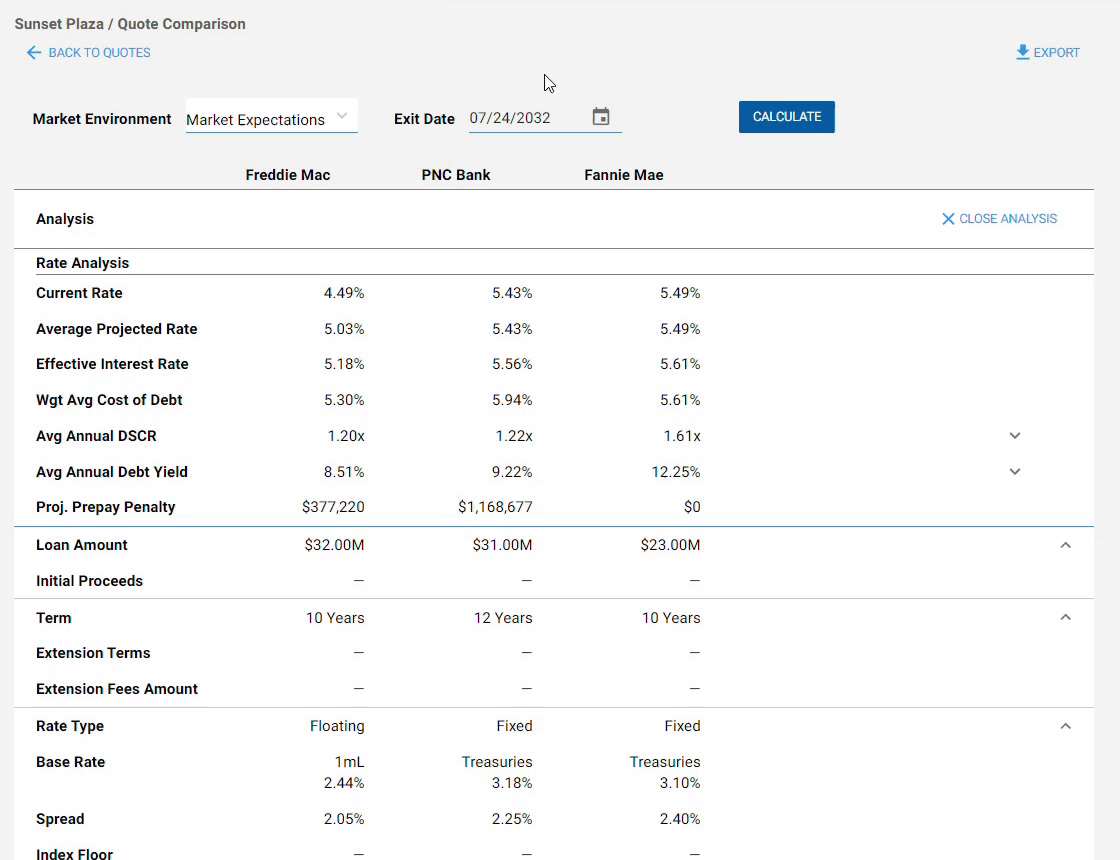Expand the Avg Annual Debt Yield row
1120x860 pixels.
tap(1014, 471)
